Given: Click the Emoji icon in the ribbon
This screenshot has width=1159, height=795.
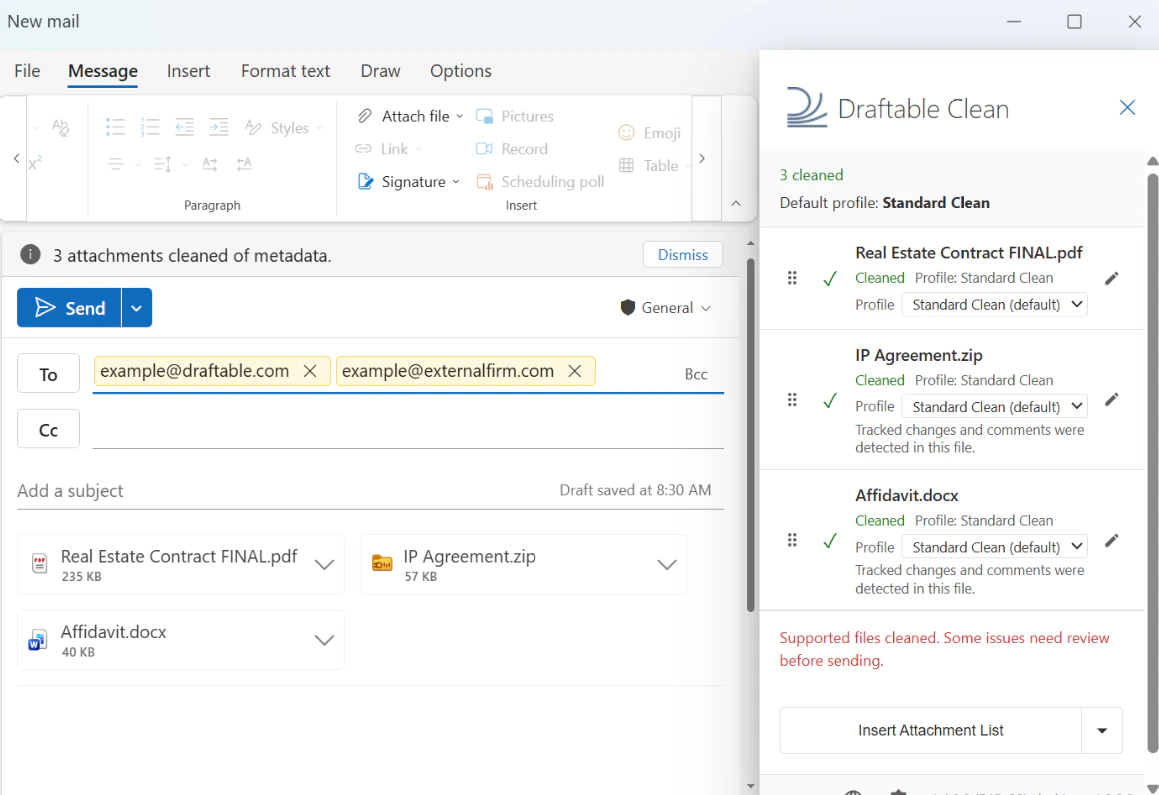Looking at the screenshot, I should pyautogui.click(x=625, y=132).
